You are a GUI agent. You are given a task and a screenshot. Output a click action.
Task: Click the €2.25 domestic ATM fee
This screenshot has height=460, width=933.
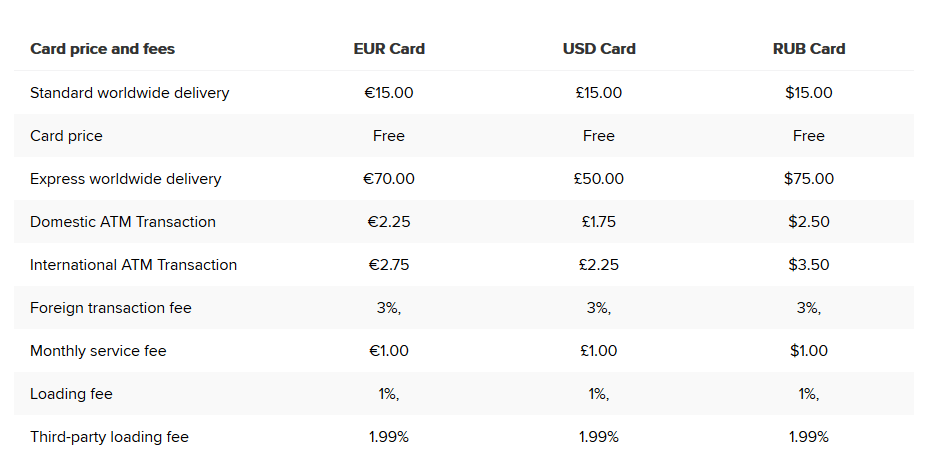pyautogui.click(x=389, y=222)
